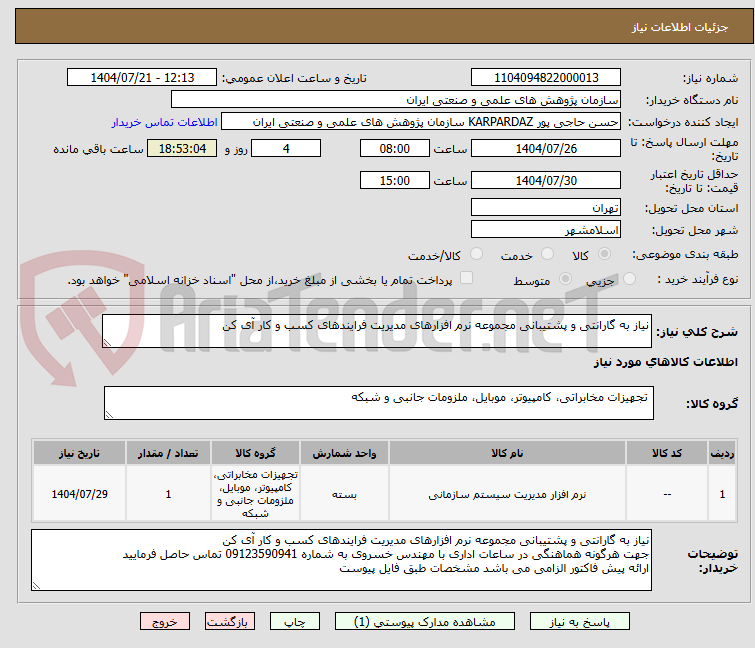Click the کد کالا column header
Screen dimensions: 755x648
click(667, 453)
